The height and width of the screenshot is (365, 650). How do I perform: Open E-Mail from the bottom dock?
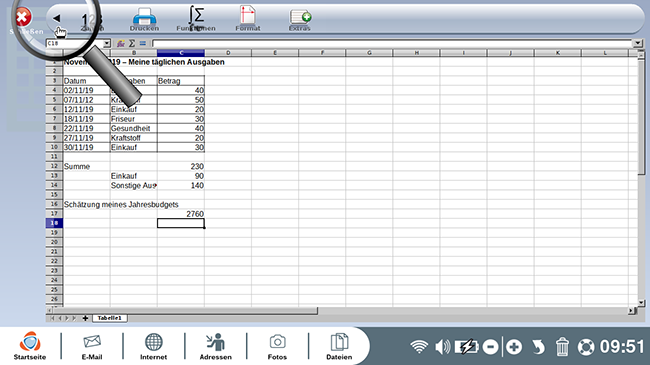[x=92, y=346]
